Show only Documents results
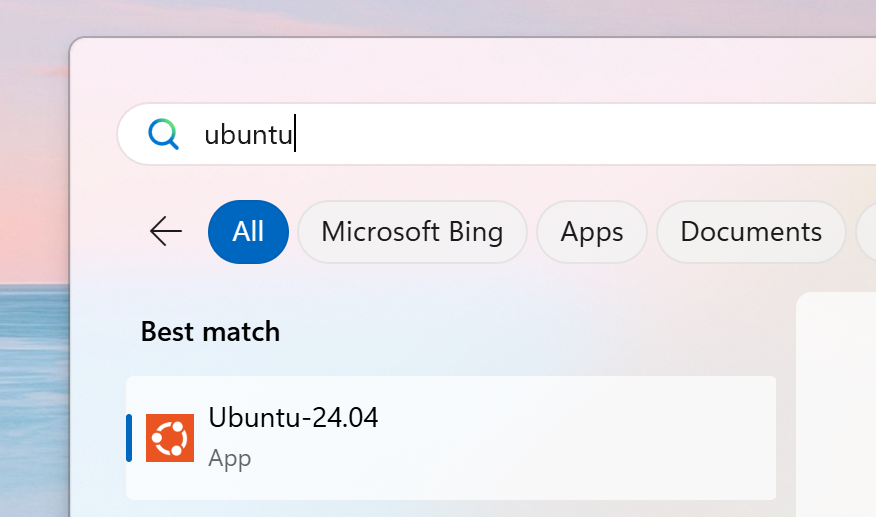876x517 pixels. [x=751, y=232]
